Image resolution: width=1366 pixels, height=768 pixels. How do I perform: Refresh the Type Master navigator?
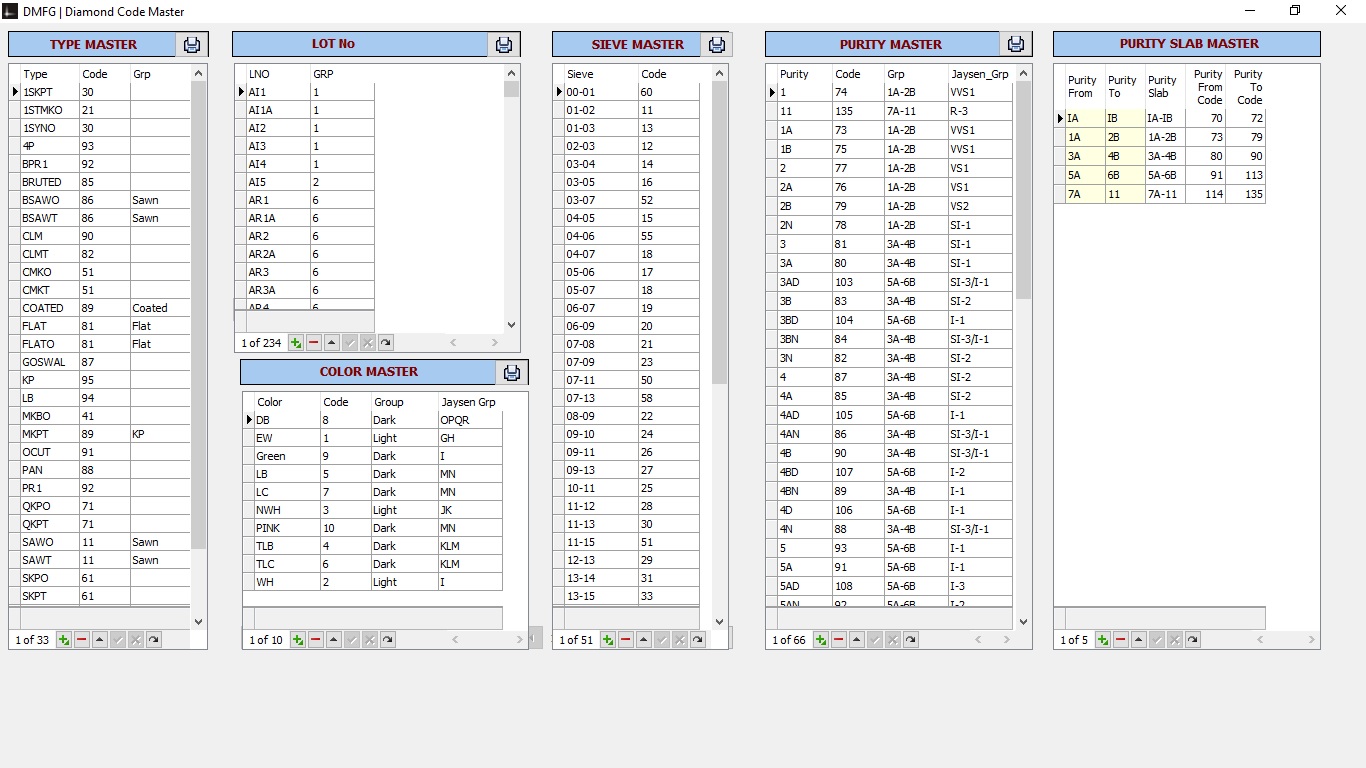tap(154, 640)
